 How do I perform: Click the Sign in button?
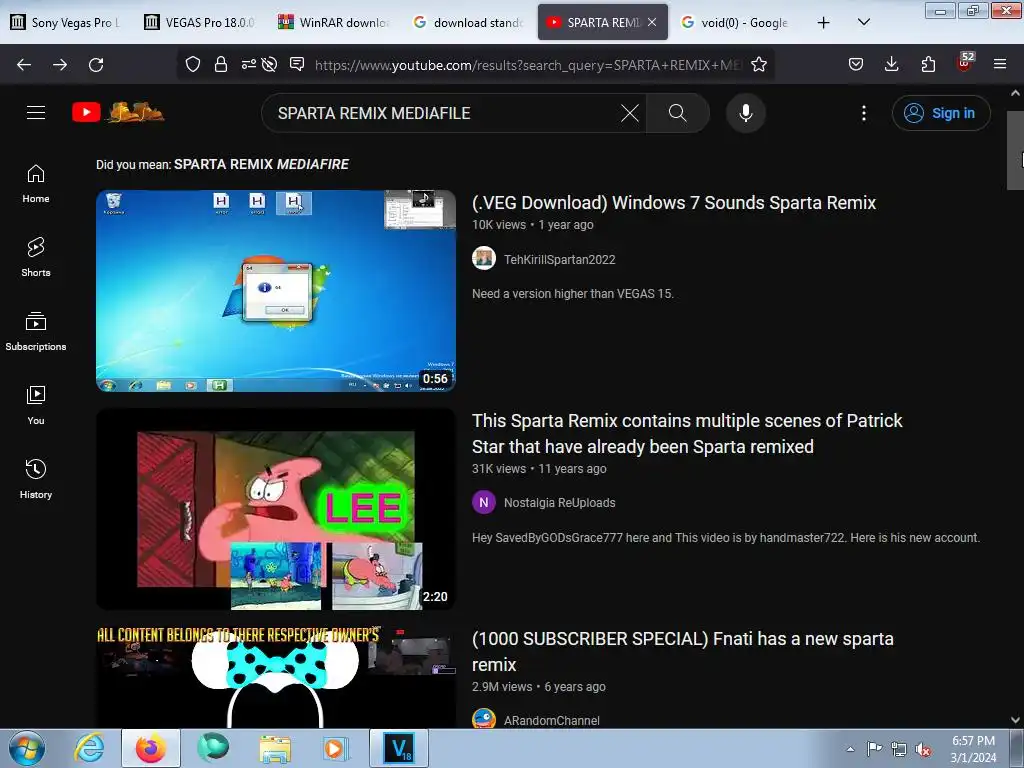coord(941,113)
